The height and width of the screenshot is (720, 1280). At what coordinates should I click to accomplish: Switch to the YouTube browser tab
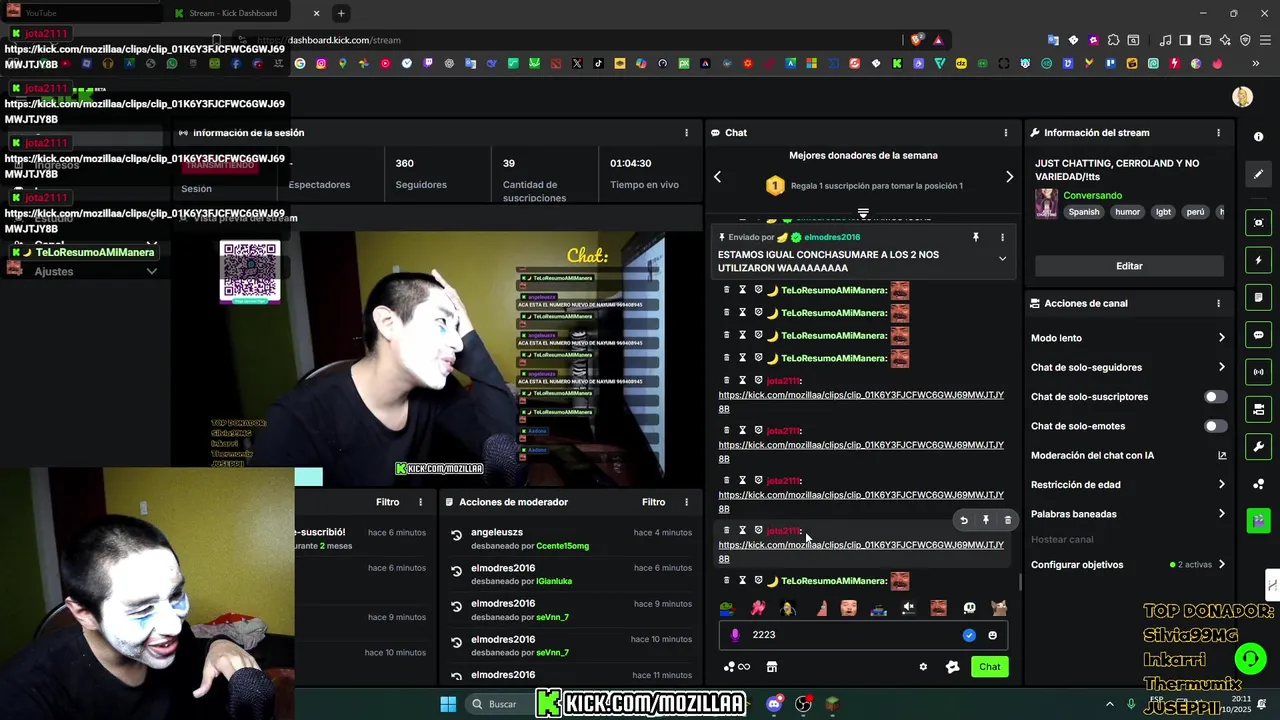pos(80,13)
